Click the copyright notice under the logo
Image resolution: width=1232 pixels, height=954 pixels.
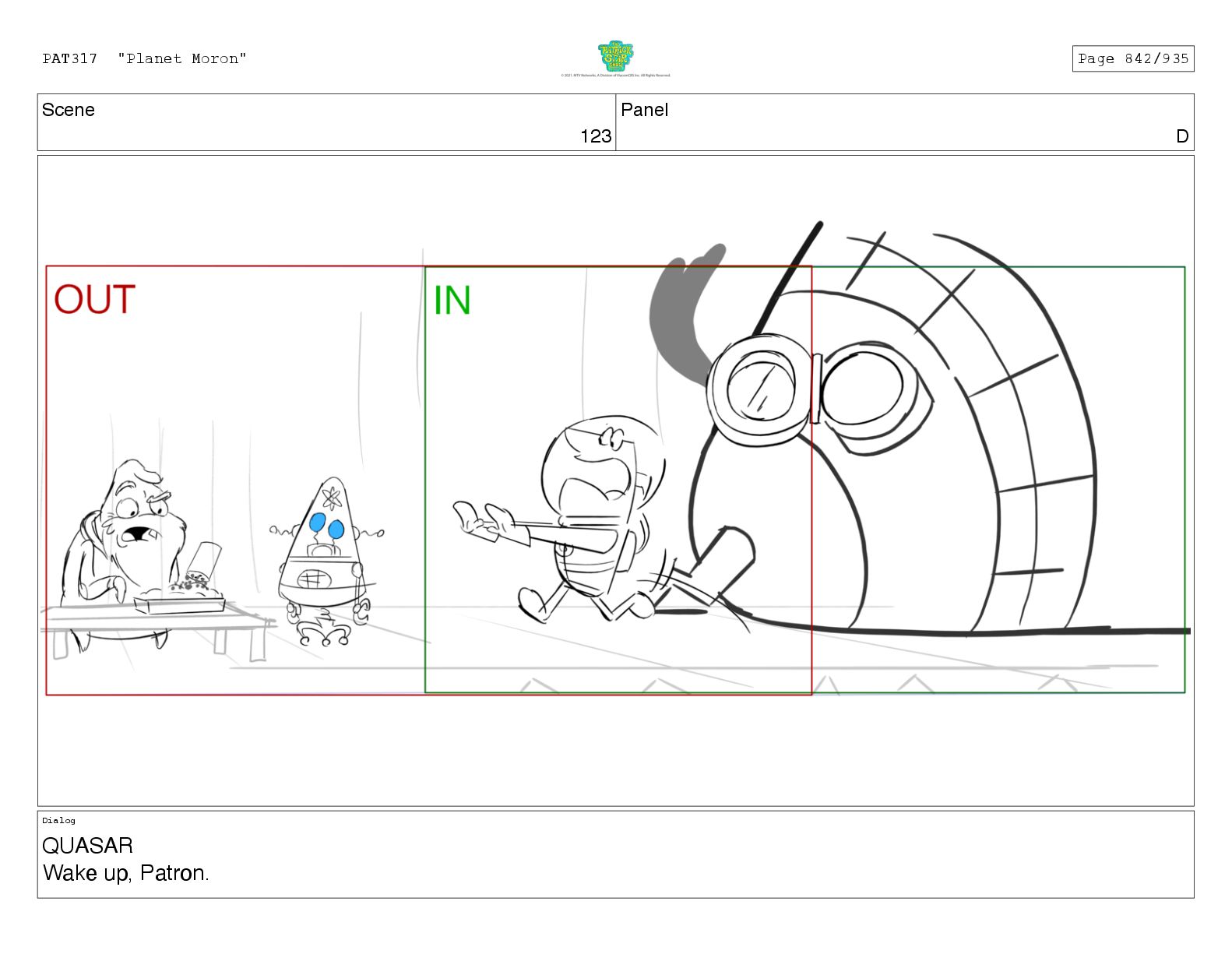tap(615, 76)
